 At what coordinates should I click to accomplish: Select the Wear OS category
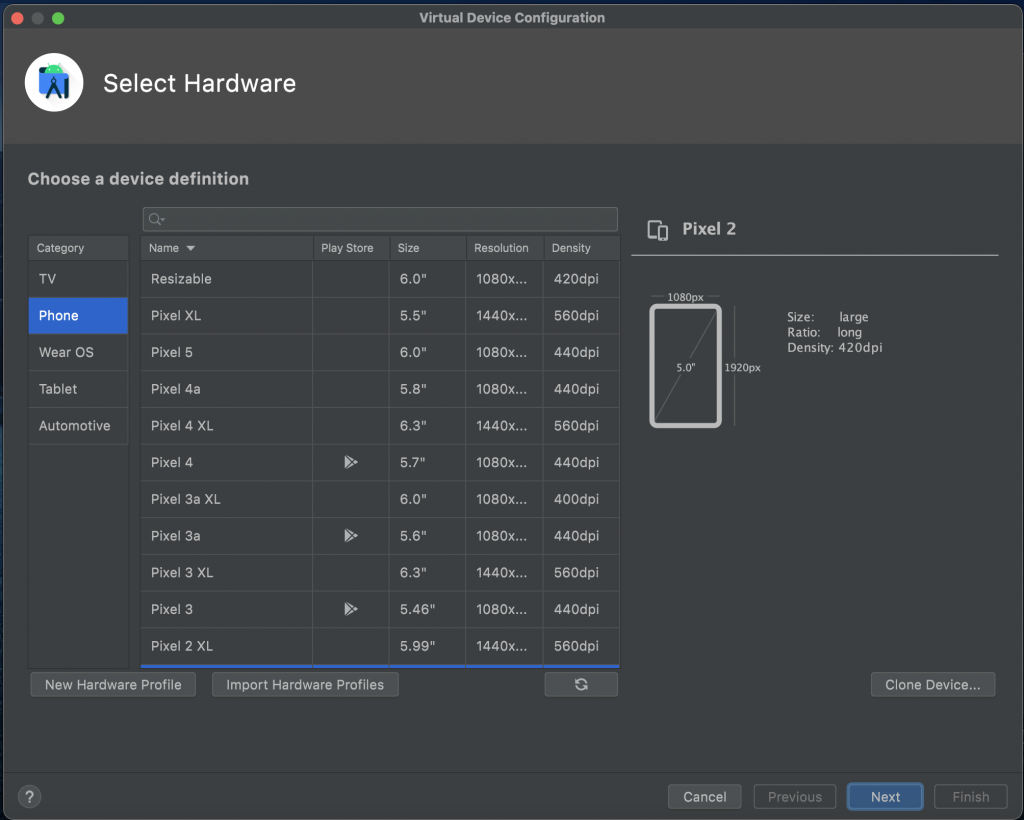pyautogui.click(x=66, y=352)
